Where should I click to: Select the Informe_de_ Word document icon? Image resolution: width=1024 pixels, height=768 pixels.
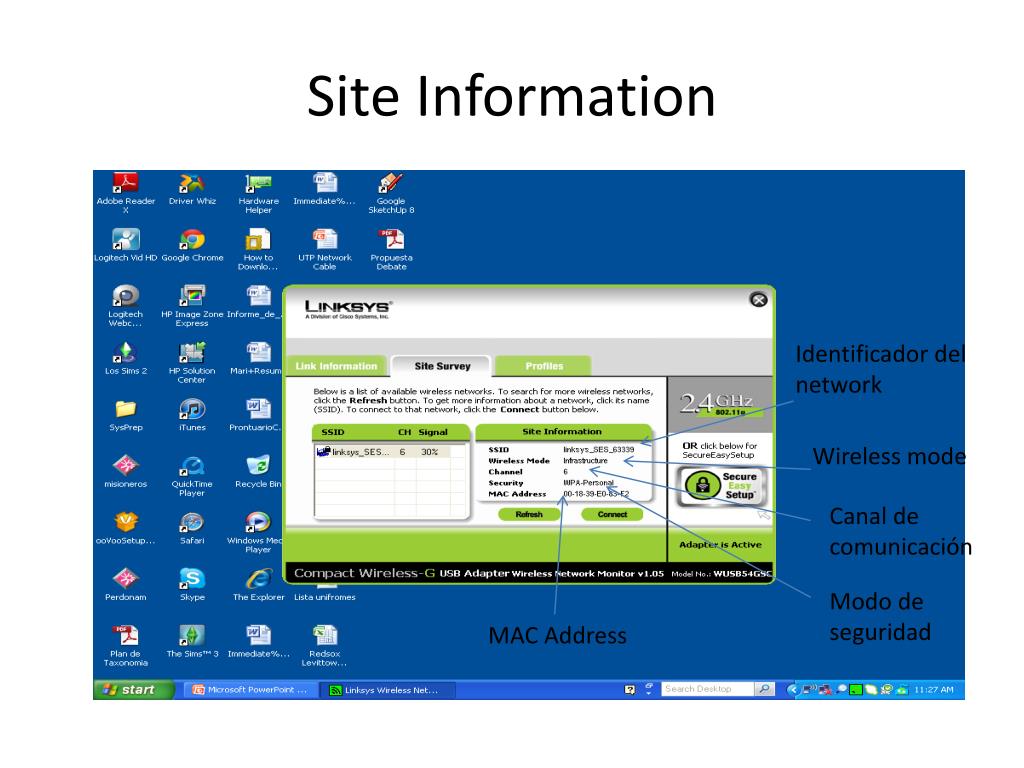[x=256, y=302]
